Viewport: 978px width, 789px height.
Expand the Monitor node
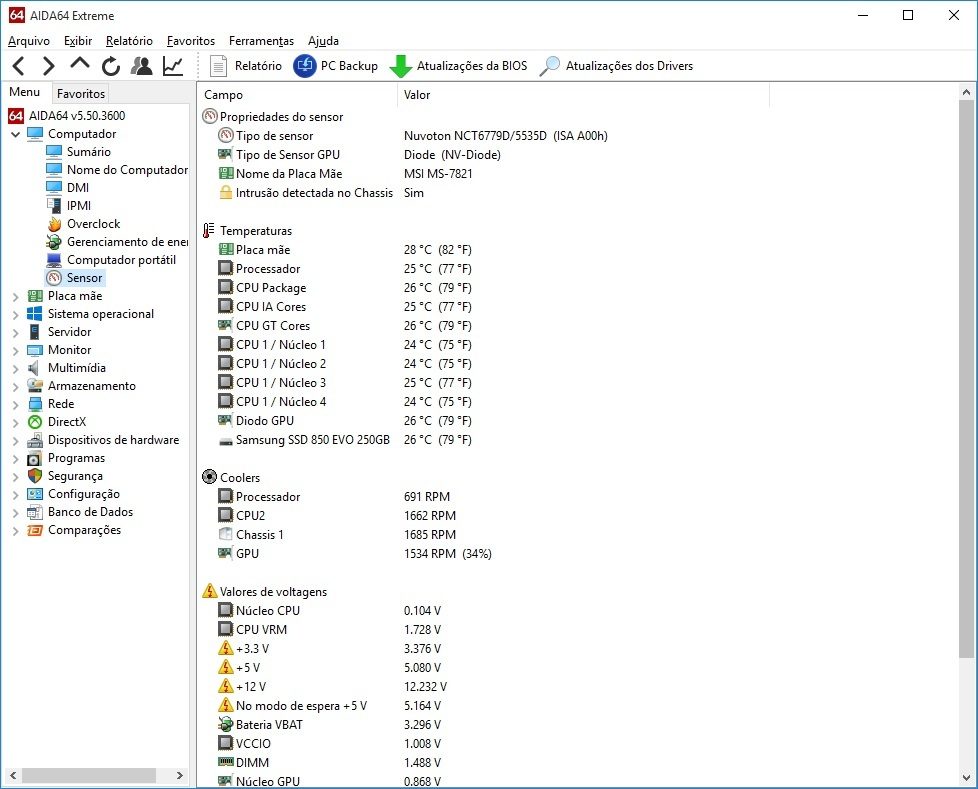pyautogui.click(x=16, y=351)
